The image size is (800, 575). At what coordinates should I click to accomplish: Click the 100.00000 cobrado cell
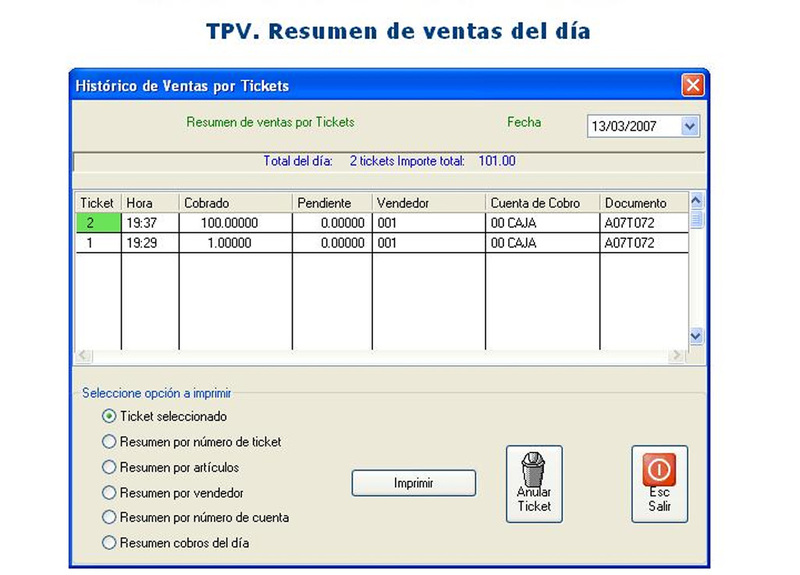236,223
